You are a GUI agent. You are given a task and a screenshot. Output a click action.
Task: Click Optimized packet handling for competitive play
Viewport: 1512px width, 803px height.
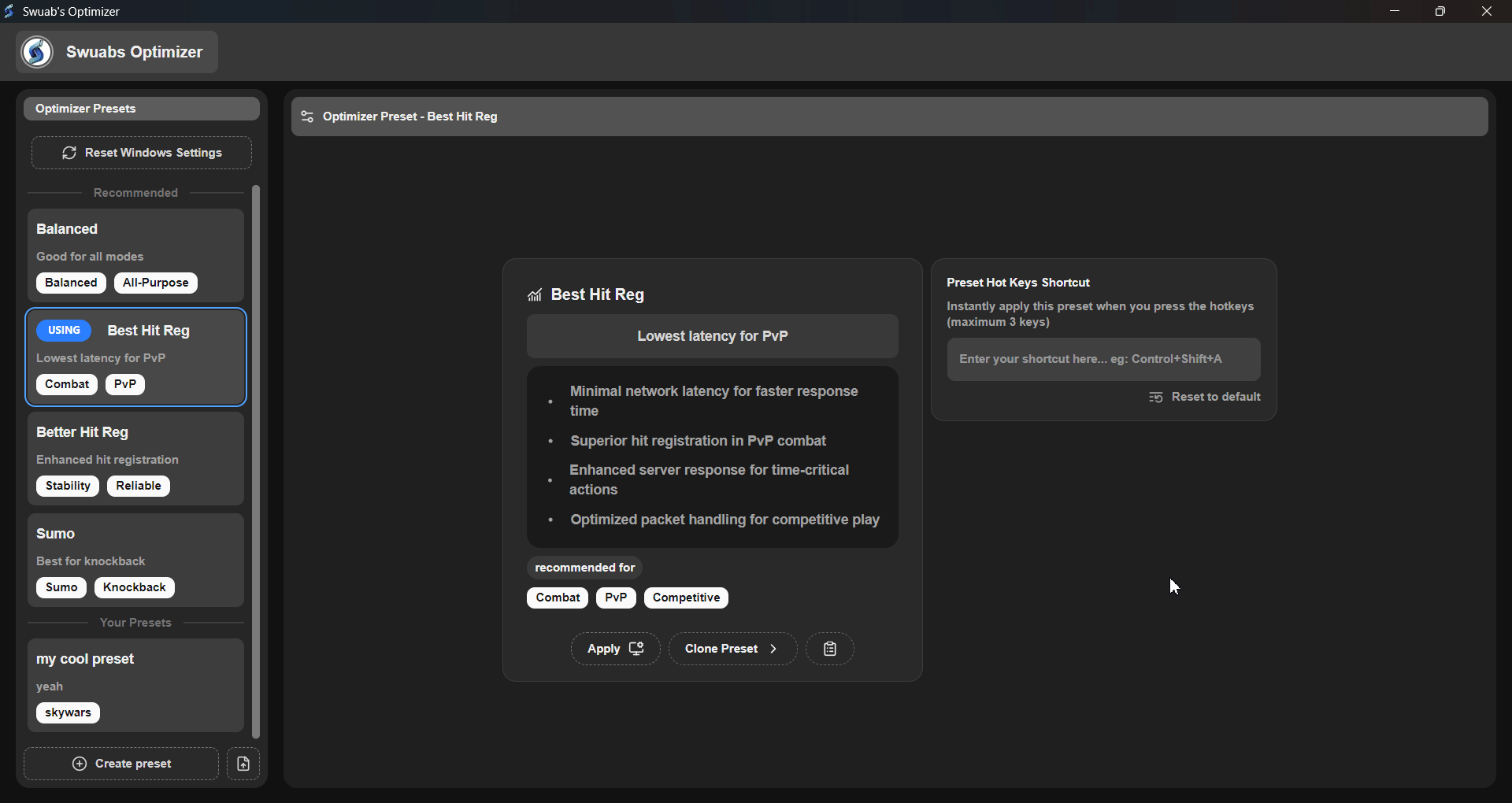[725, 520]
